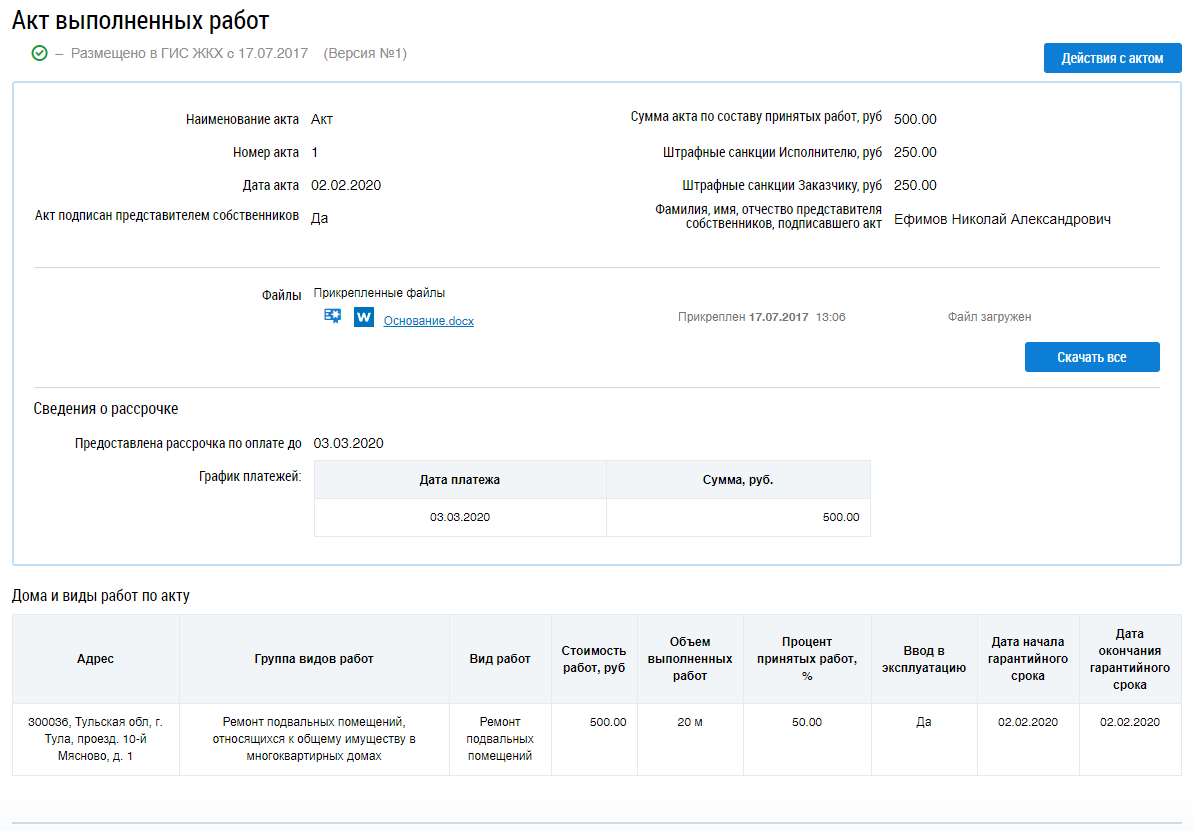Click the Группа видов работ column header
The height and width of the screenshot is (831, 1193).
[314, 659]
